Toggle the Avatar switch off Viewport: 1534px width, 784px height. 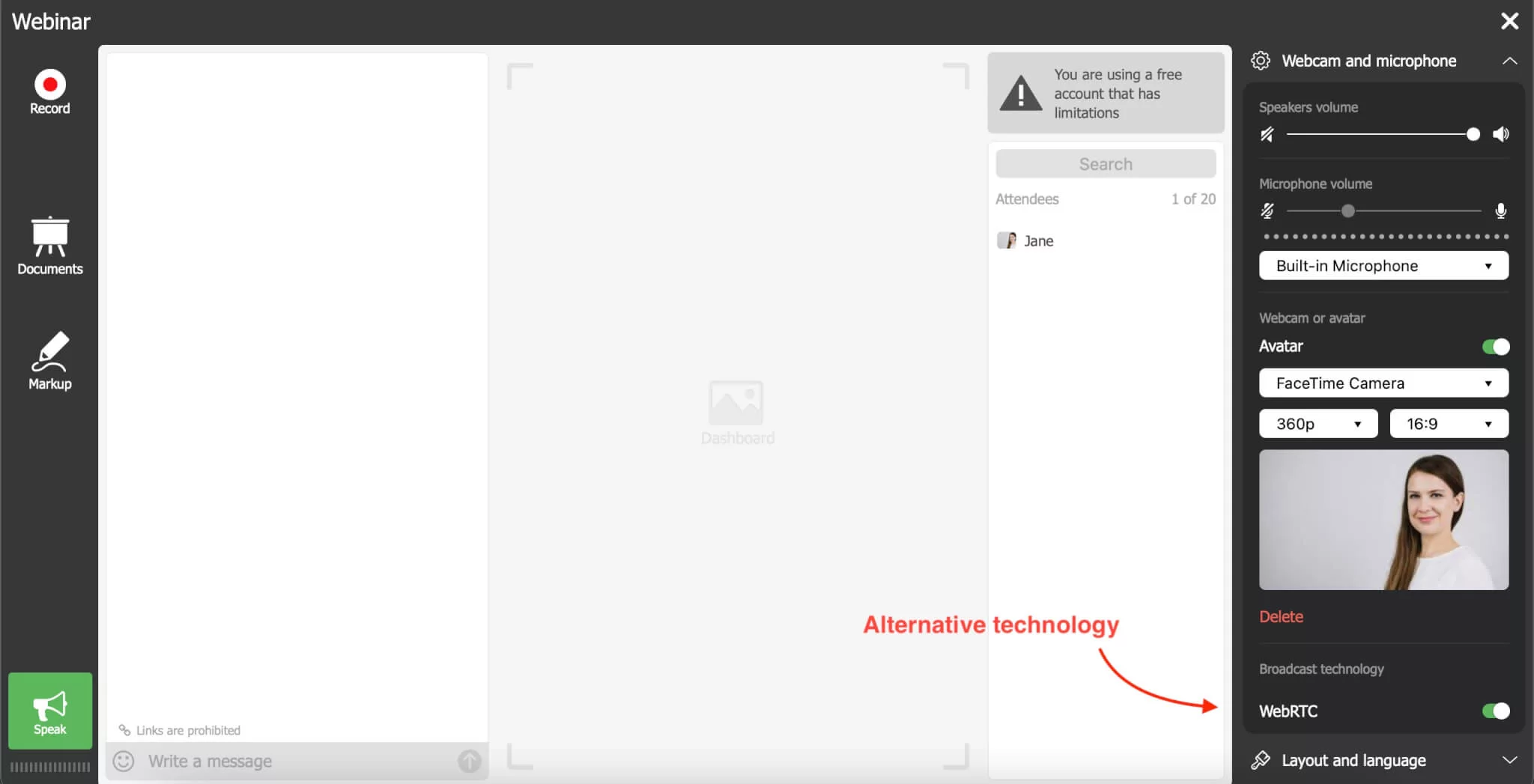pos(1495,347)
